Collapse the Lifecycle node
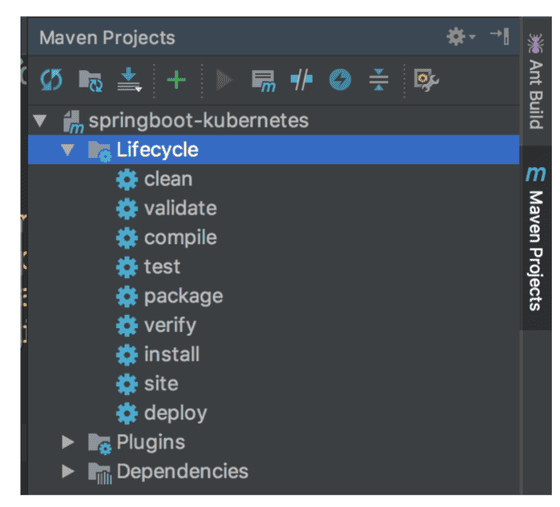The image size is (560, 507). pyautogui.click(x=68, y=150)
